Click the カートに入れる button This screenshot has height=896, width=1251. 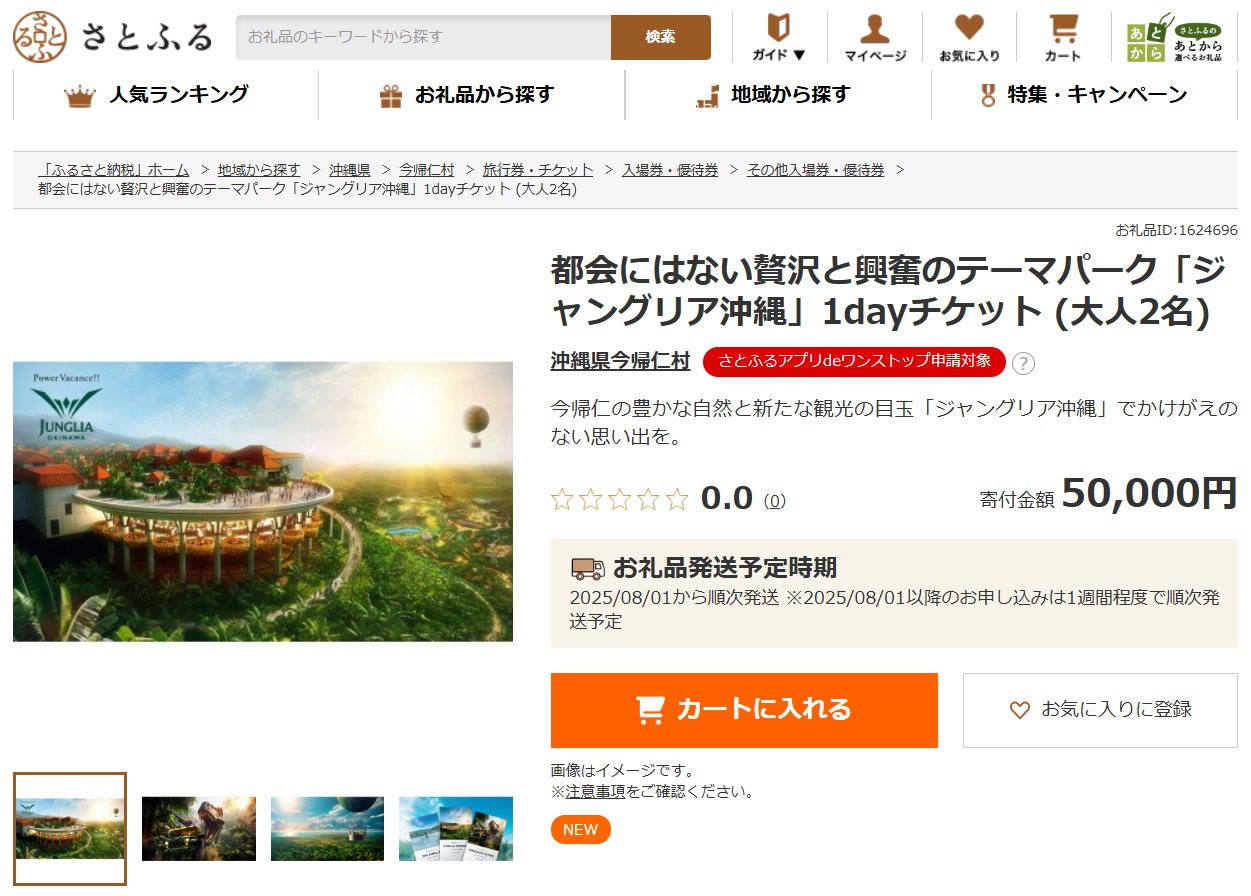click(x=744, y=710)
